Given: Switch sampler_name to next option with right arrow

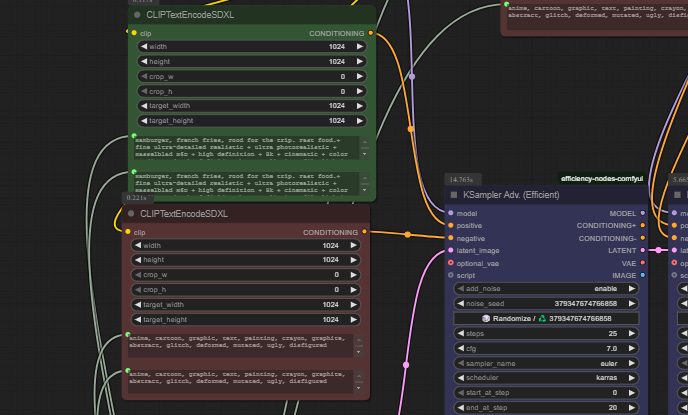Looking at the screenshot, I should (x=632, y=363).
